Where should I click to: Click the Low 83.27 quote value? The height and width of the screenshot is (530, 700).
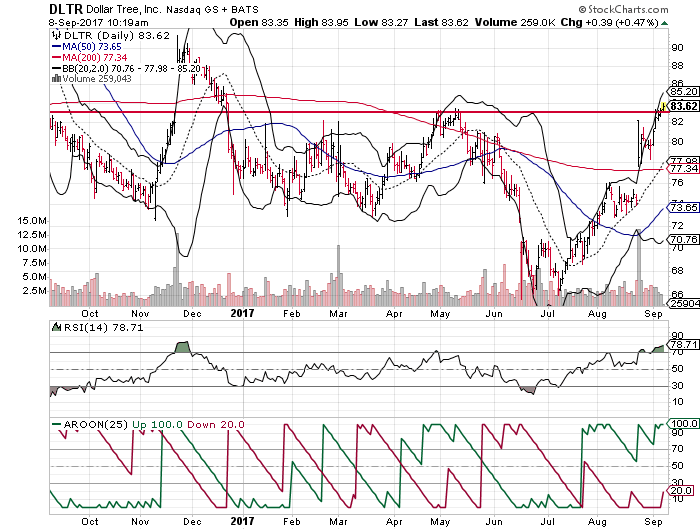[381, 22]
